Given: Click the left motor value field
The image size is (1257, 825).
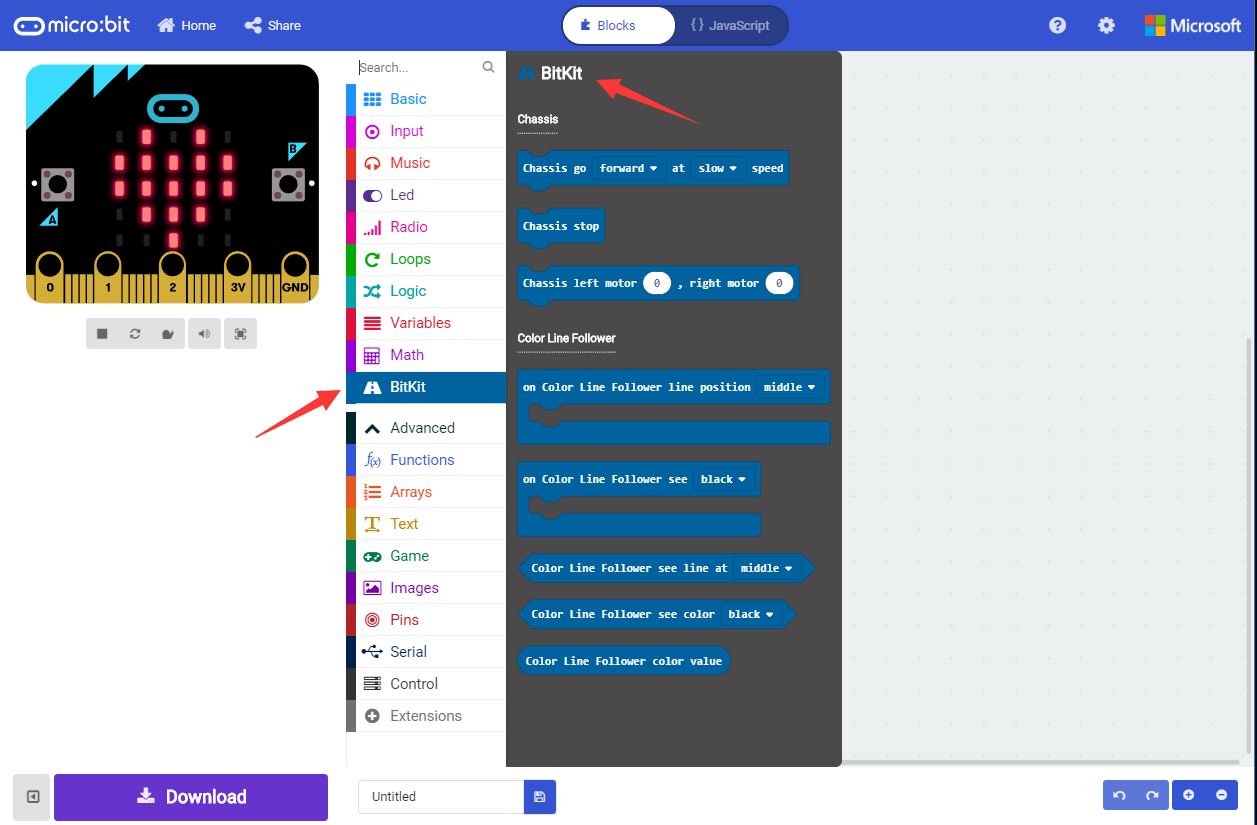Looking at the screenshot, I should click(657, 283).
